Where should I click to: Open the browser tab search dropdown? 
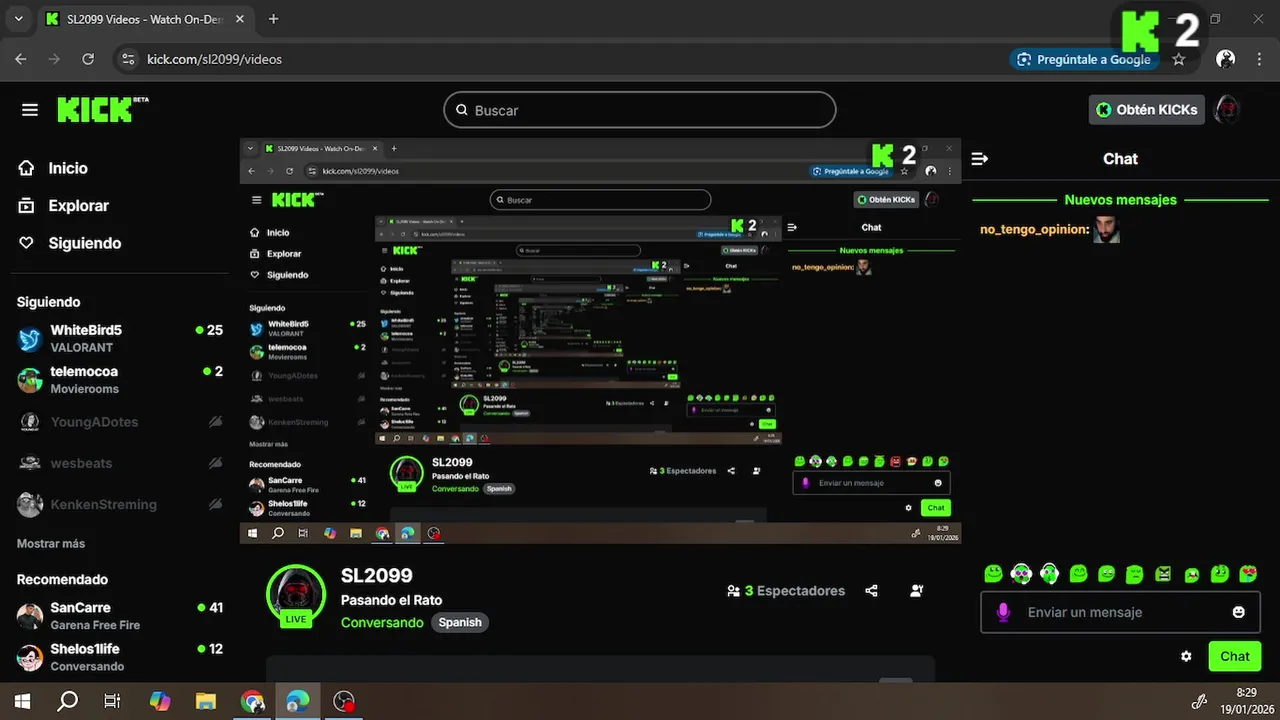point(18,19)
